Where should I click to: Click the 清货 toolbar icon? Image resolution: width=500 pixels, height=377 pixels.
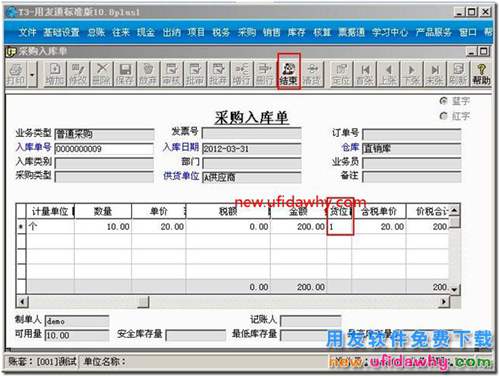pyautogui.click(x=312, y=74)
